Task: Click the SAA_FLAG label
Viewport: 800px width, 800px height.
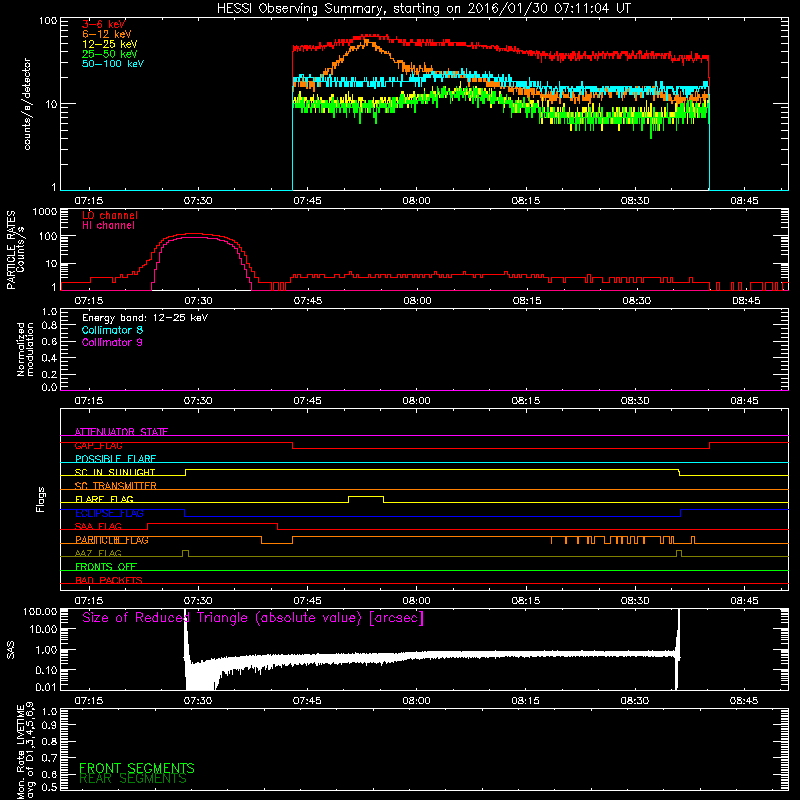Action: pos(98,526)
